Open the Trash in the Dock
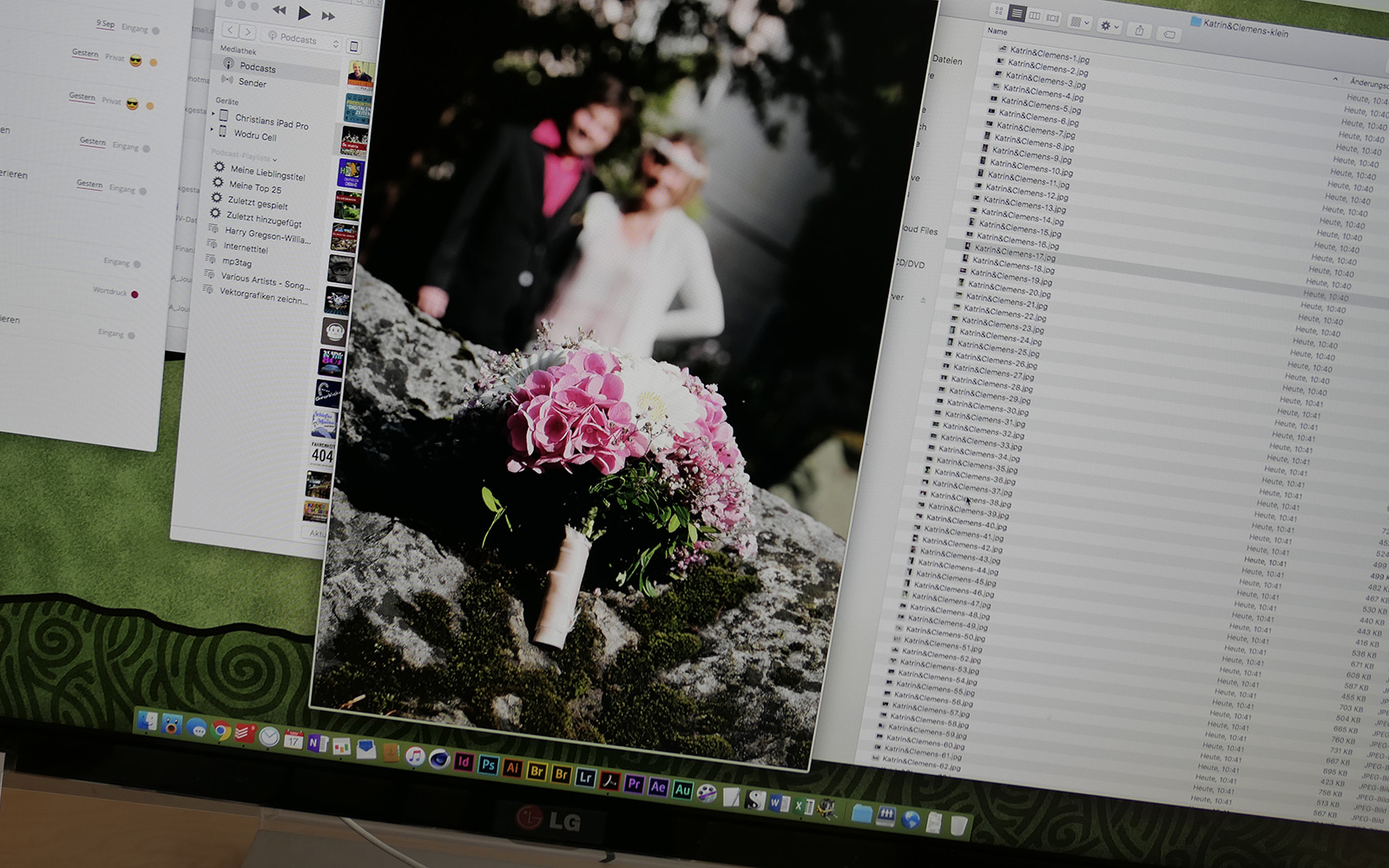1389x868 pixels. (958, 824)
